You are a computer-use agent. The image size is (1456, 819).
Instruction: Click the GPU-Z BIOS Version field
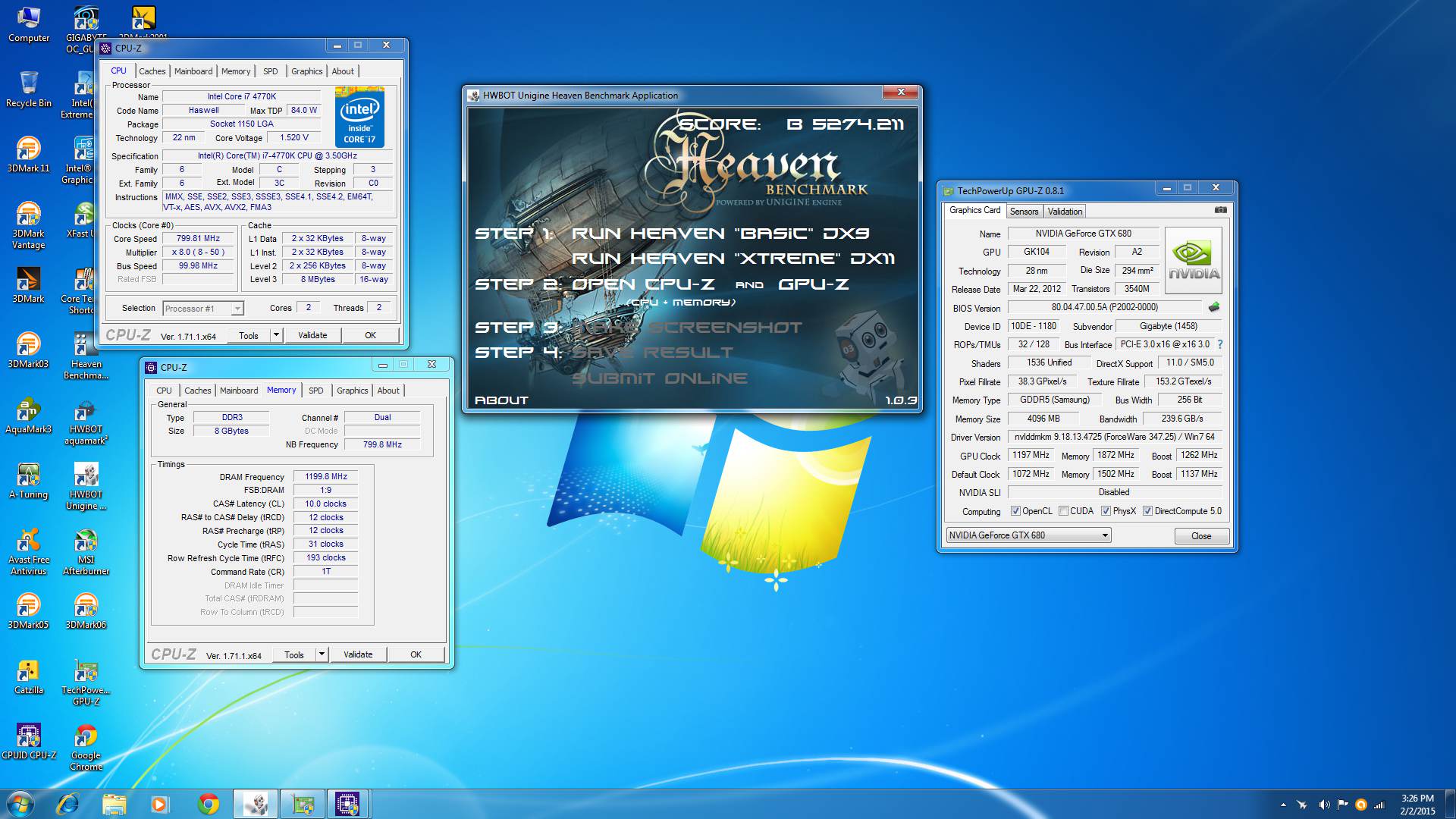[1104, 307]
